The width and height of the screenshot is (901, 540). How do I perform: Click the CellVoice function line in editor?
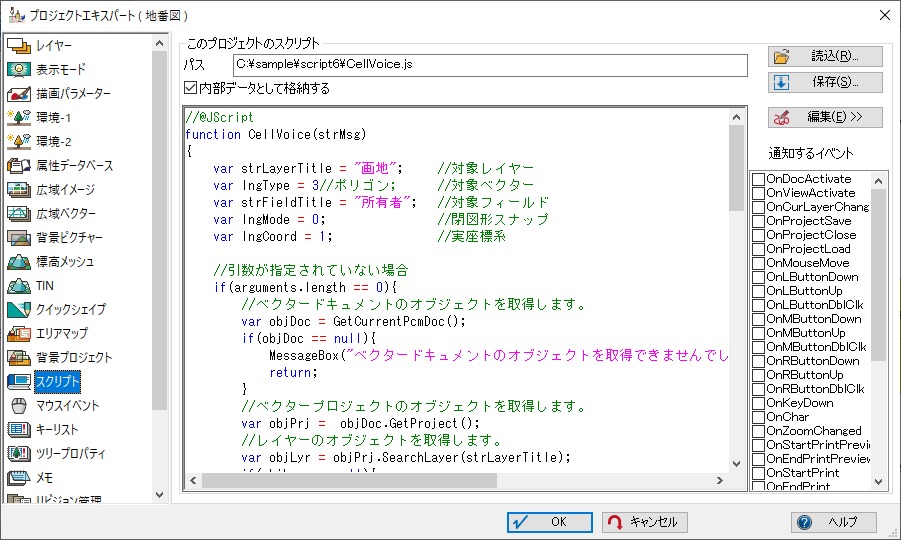coord(276,134)
